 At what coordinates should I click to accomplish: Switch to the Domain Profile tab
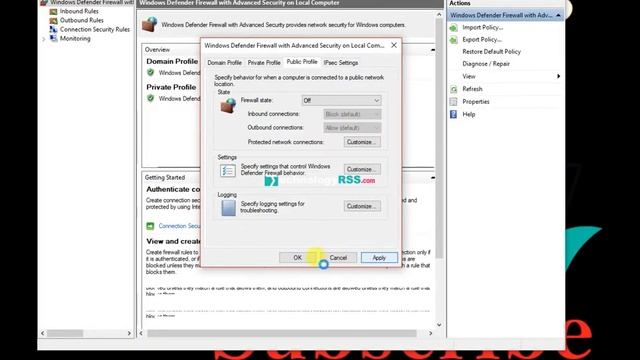coord(224,62)
